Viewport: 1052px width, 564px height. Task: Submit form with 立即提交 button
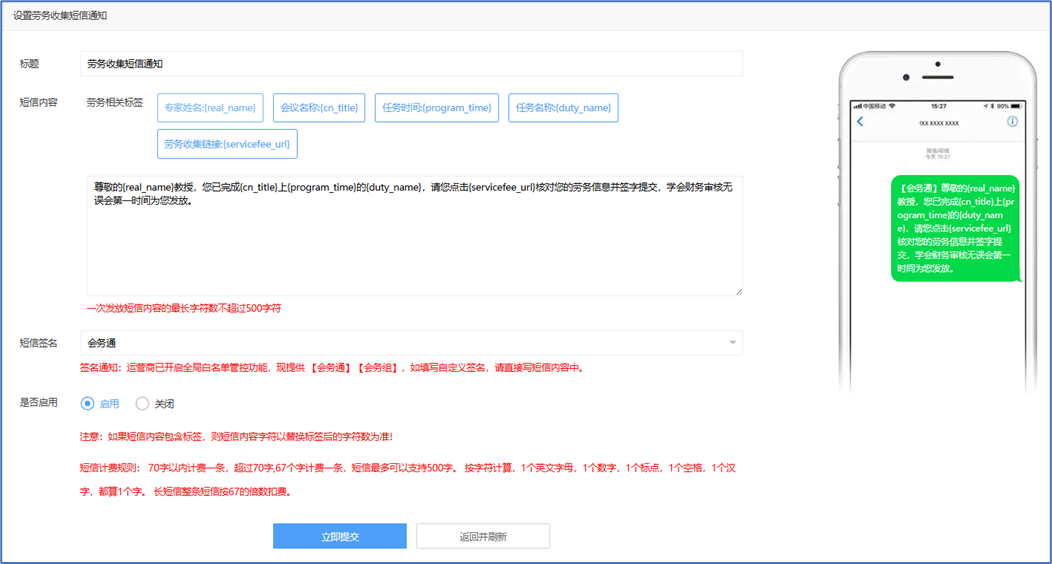340,537
